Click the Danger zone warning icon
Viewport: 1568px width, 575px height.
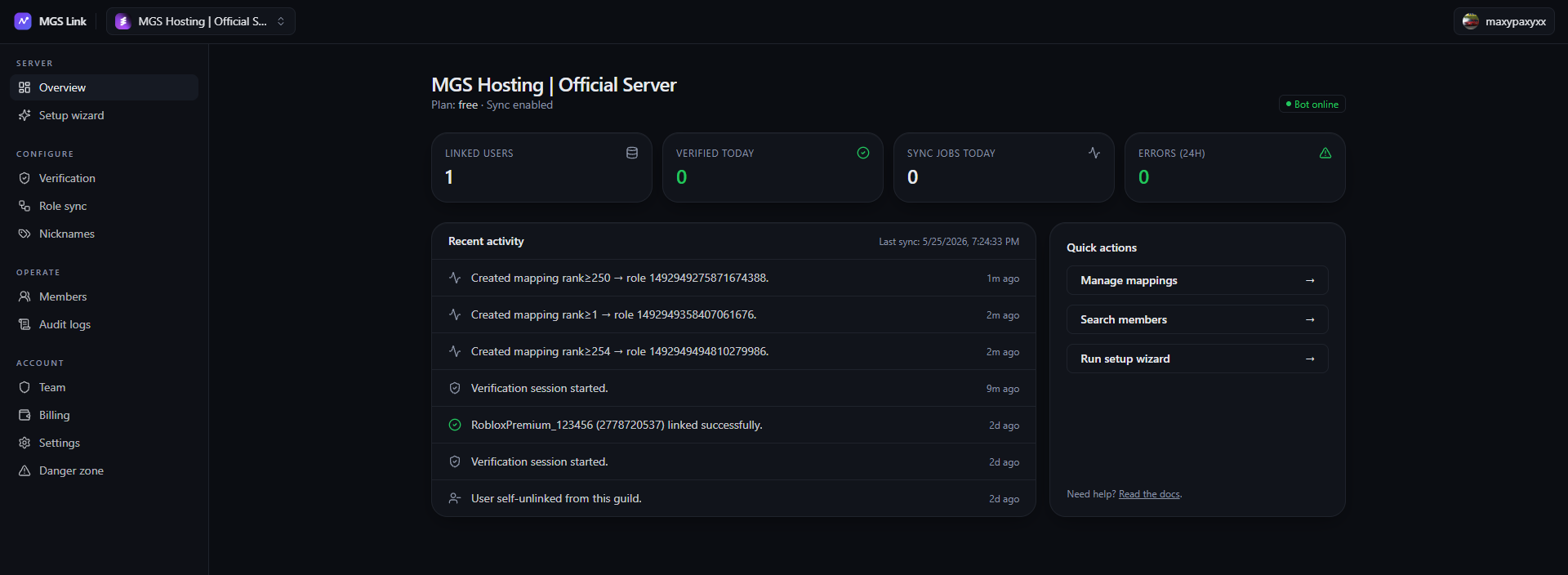click(24, 470)
